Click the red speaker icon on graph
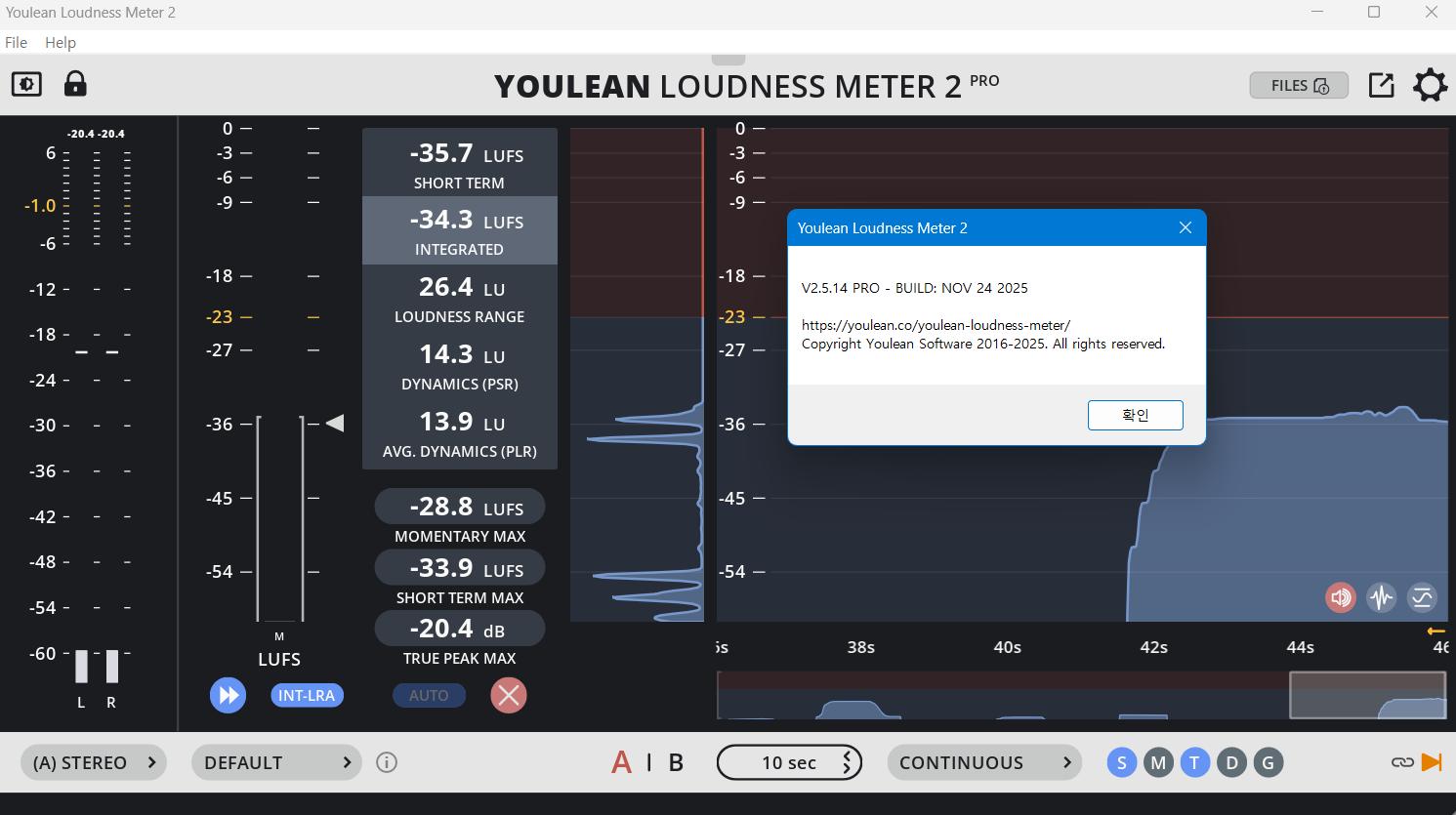1456x815 pixels. [x=1340, y=597]
